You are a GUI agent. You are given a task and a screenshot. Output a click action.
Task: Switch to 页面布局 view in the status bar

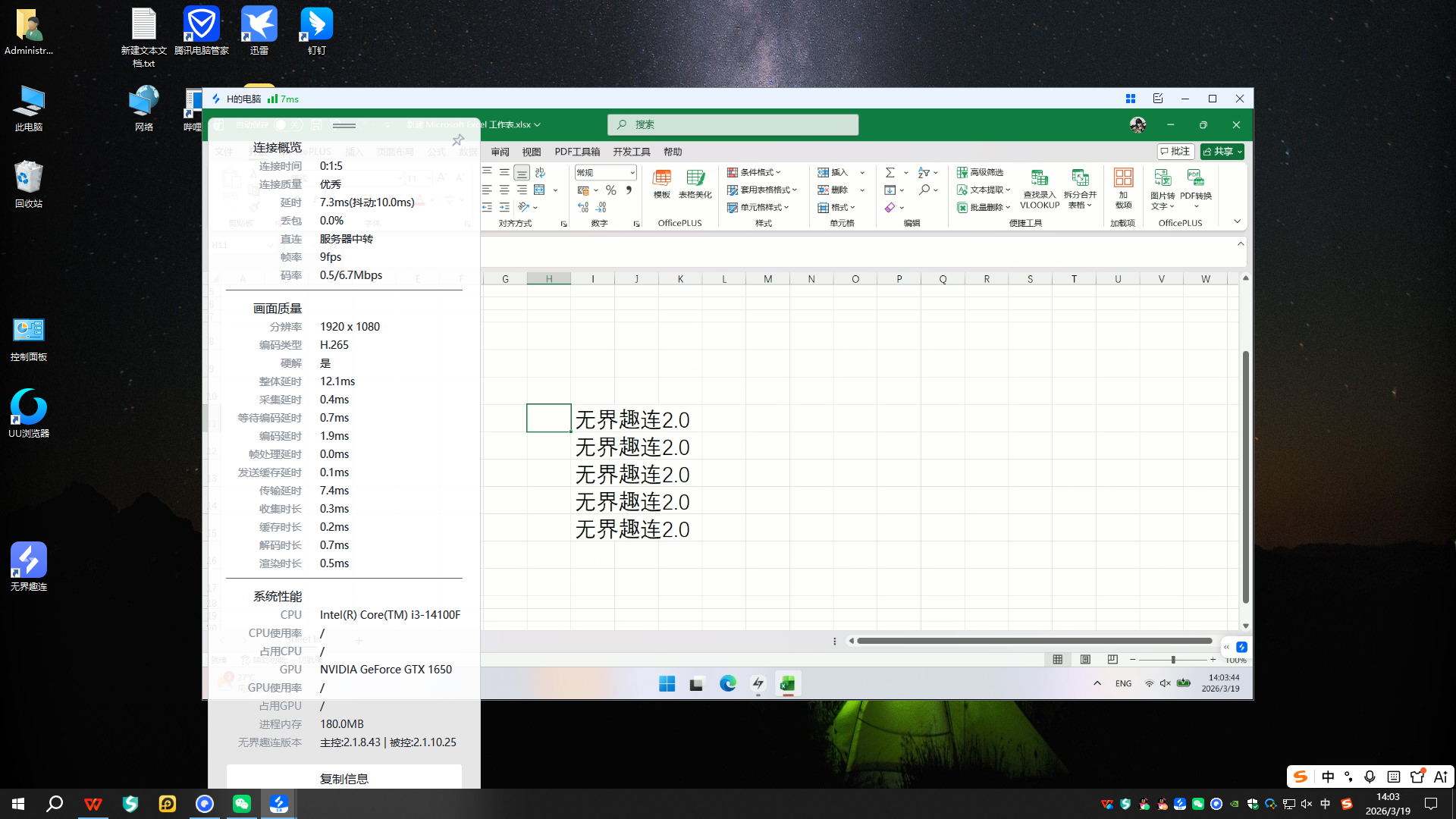(x=1085, y=659)
